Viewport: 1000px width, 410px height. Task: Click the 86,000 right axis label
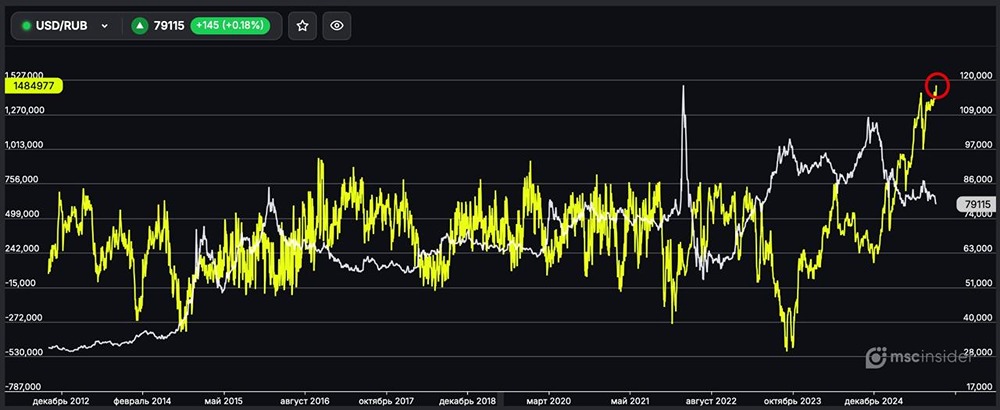coord(978,180)
